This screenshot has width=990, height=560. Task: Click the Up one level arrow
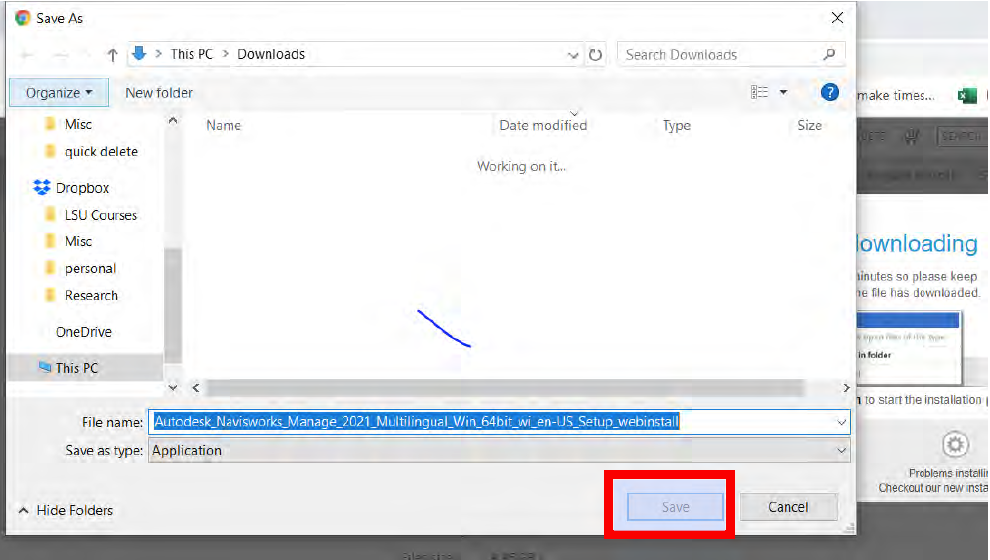112,55
